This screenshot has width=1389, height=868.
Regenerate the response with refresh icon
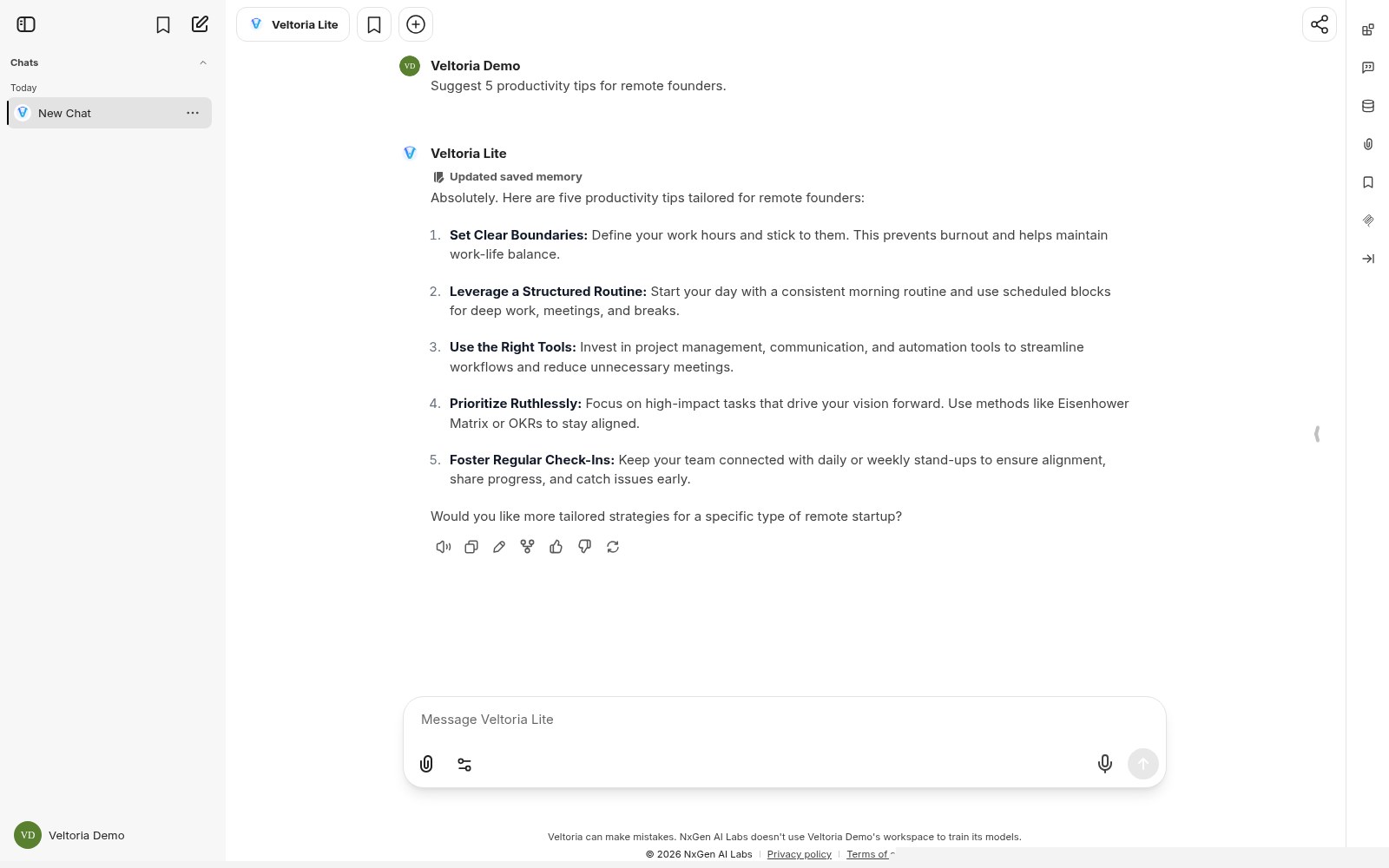tap(613, 547)
